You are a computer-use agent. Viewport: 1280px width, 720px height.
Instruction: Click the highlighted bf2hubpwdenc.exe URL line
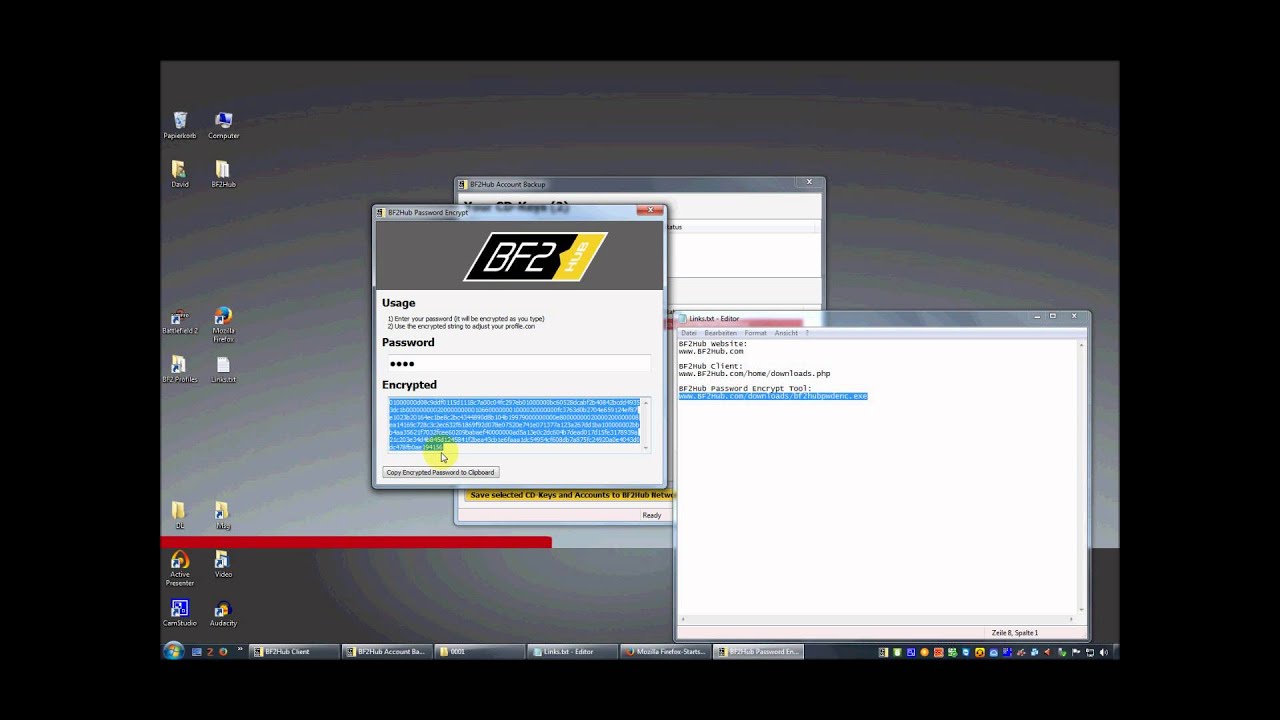tap(773, 396)
